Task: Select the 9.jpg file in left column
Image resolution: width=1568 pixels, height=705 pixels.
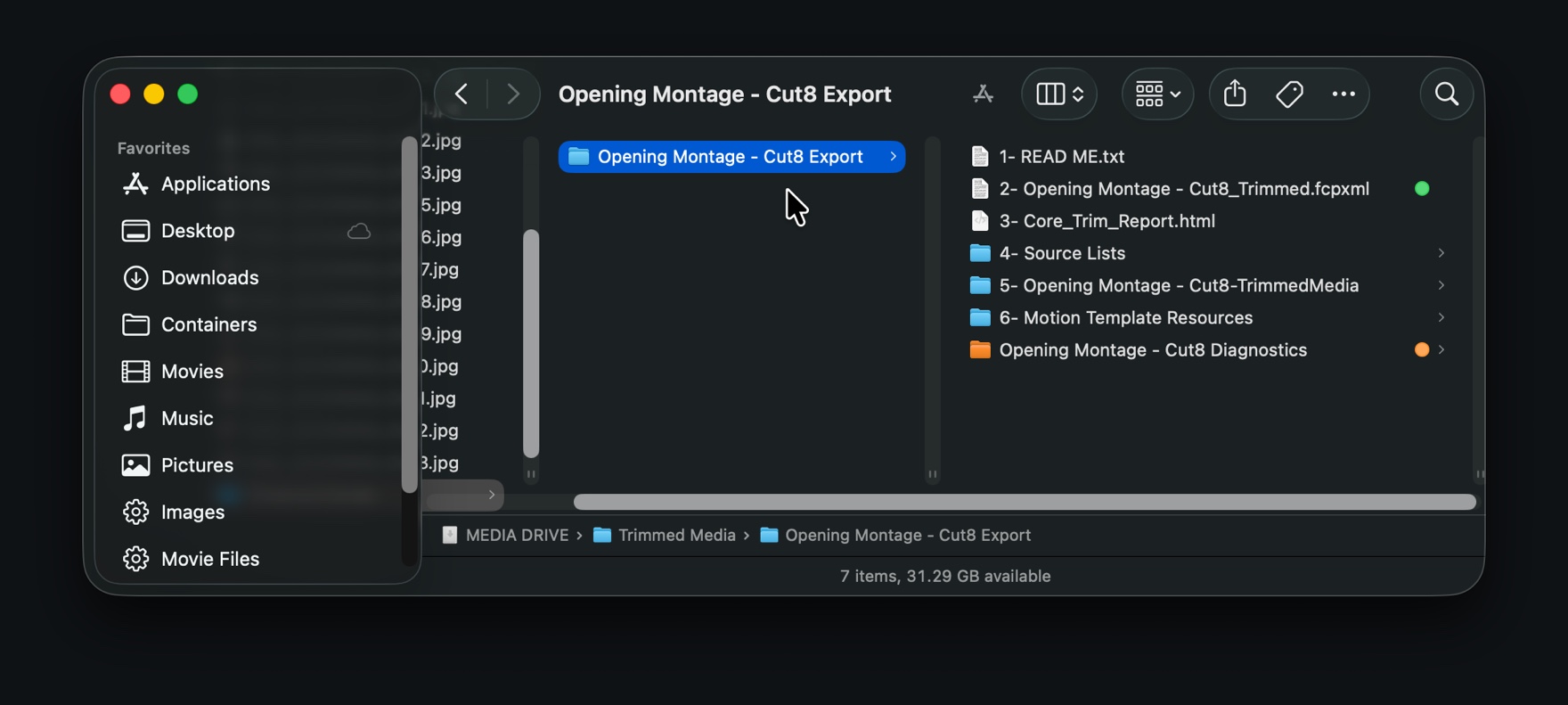Action: [x=441, y=333]
